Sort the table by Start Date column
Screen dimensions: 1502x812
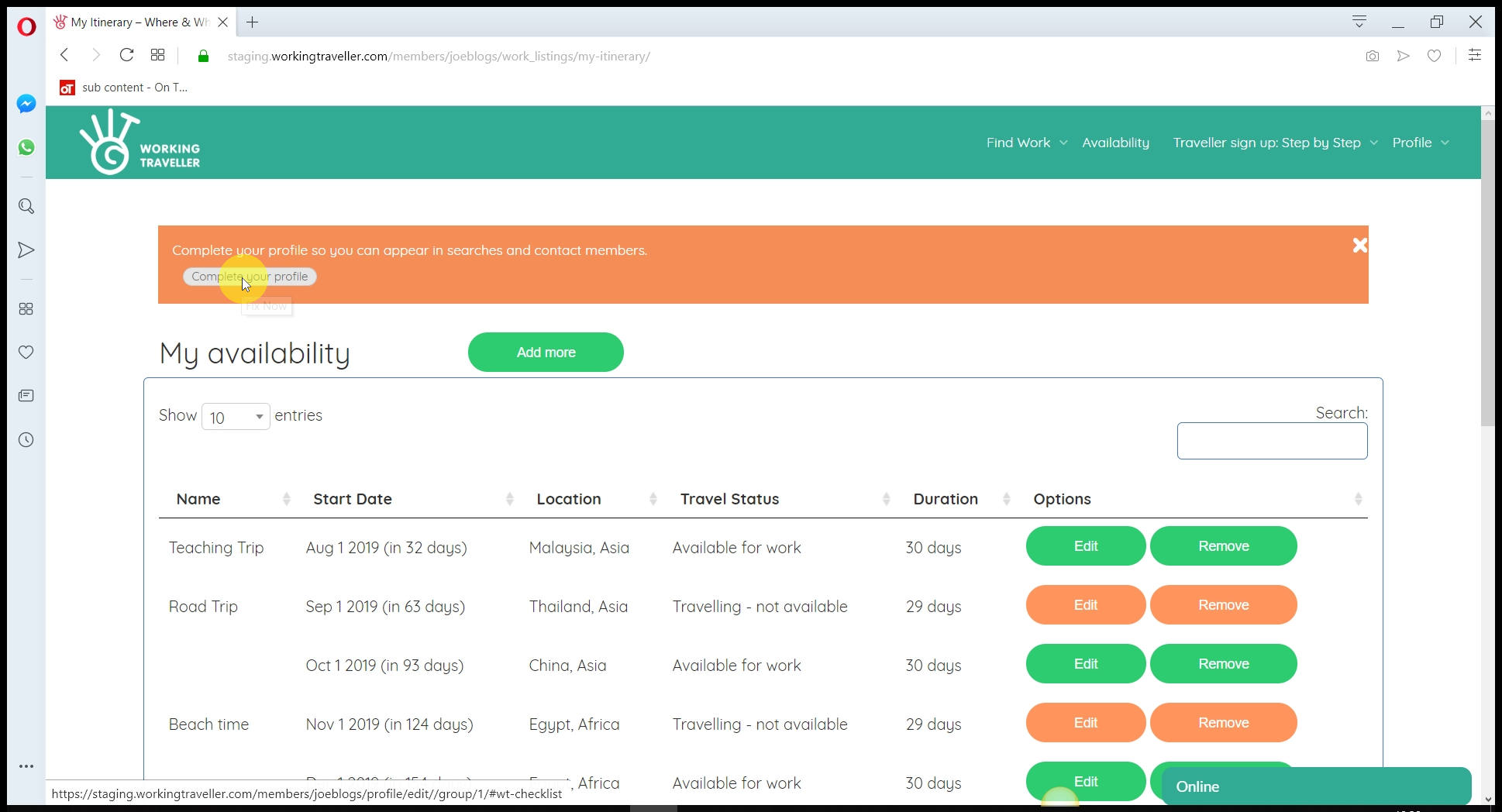click(x=353, y=499)
